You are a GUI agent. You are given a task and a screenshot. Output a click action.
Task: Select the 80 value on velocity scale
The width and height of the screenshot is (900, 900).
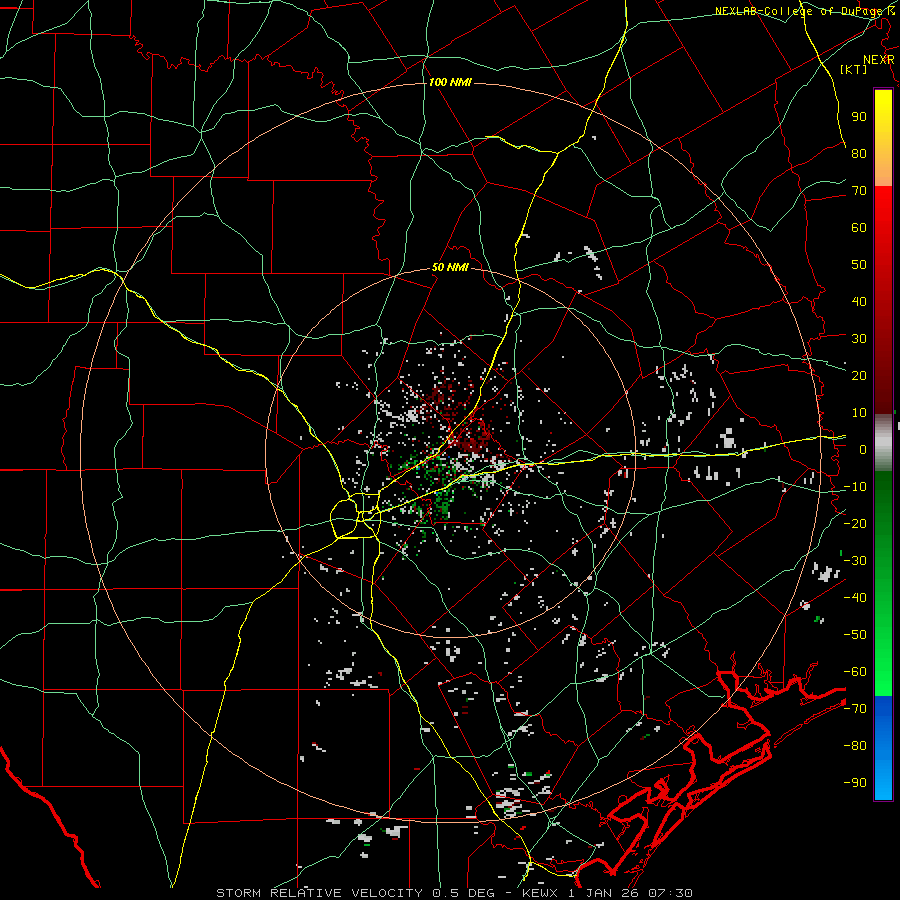coord(859,154)
